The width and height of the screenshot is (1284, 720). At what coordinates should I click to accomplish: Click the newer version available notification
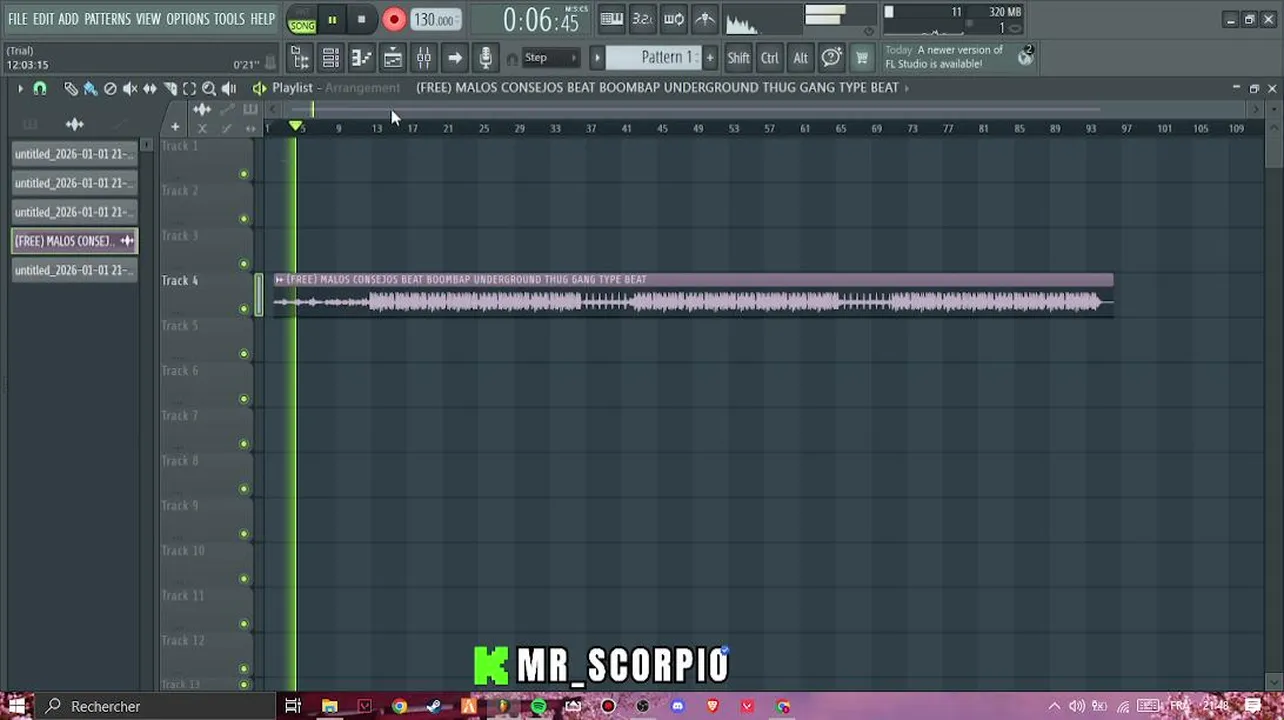(943, 57)
